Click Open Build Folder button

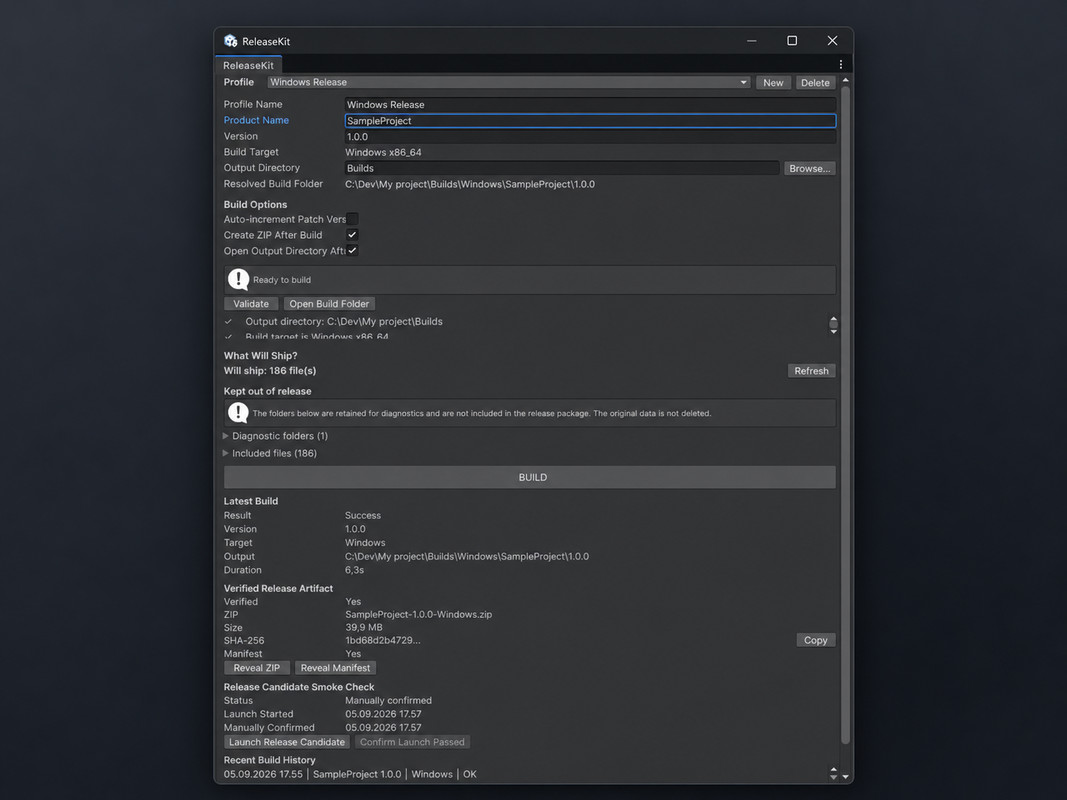[x=329, y=303]
